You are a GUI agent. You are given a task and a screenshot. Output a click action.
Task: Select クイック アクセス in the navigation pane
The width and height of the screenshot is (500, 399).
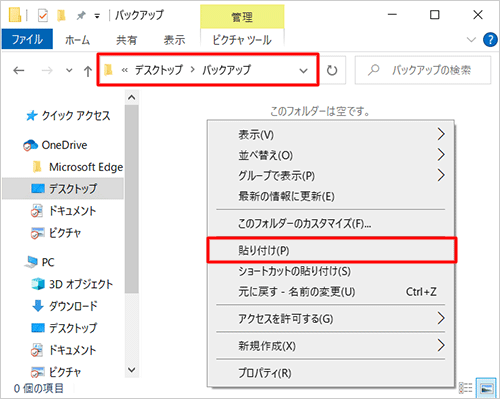tap(76, 116)
